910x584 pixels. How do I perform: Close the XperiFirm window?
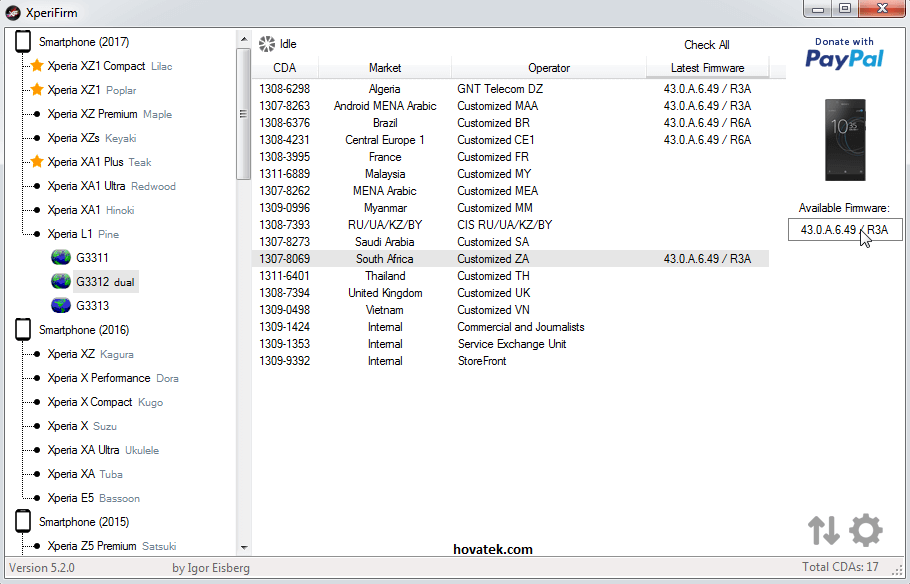(882, 8)
